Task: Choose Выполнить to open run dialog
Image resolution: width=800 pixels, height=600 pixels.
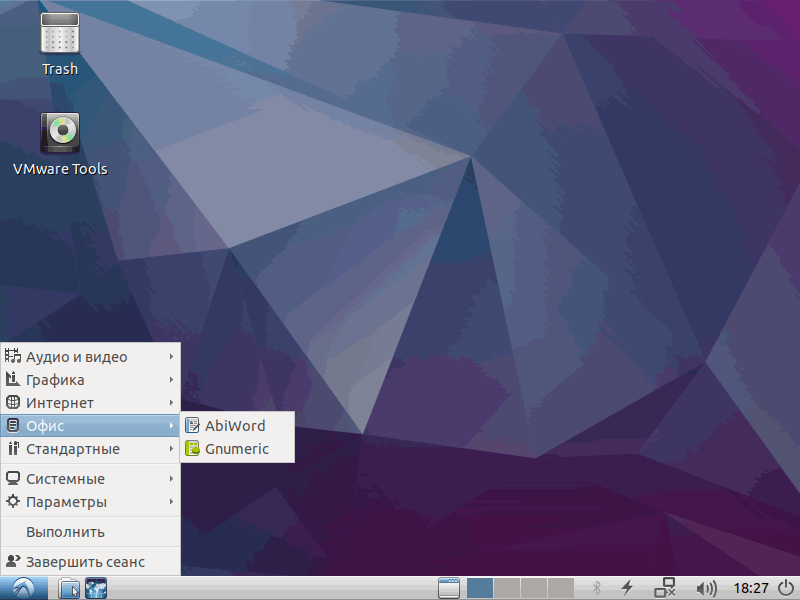Action: tap(66, 532)
